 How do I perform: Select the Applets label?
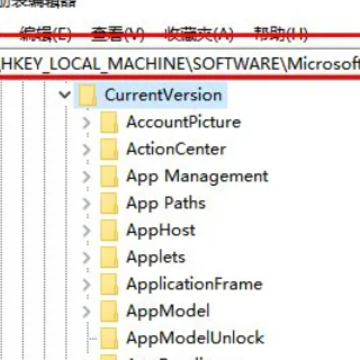(156, 257)
